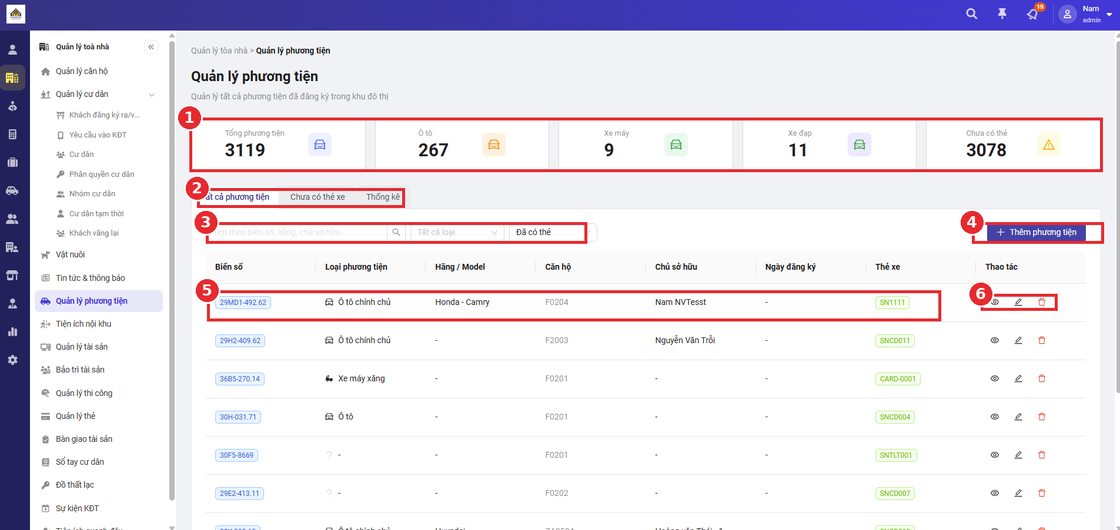This screenshot has height=530, width=1120.
Task: Click the sidebar menu vertical scrollbar
Action: tap(171, 271)
